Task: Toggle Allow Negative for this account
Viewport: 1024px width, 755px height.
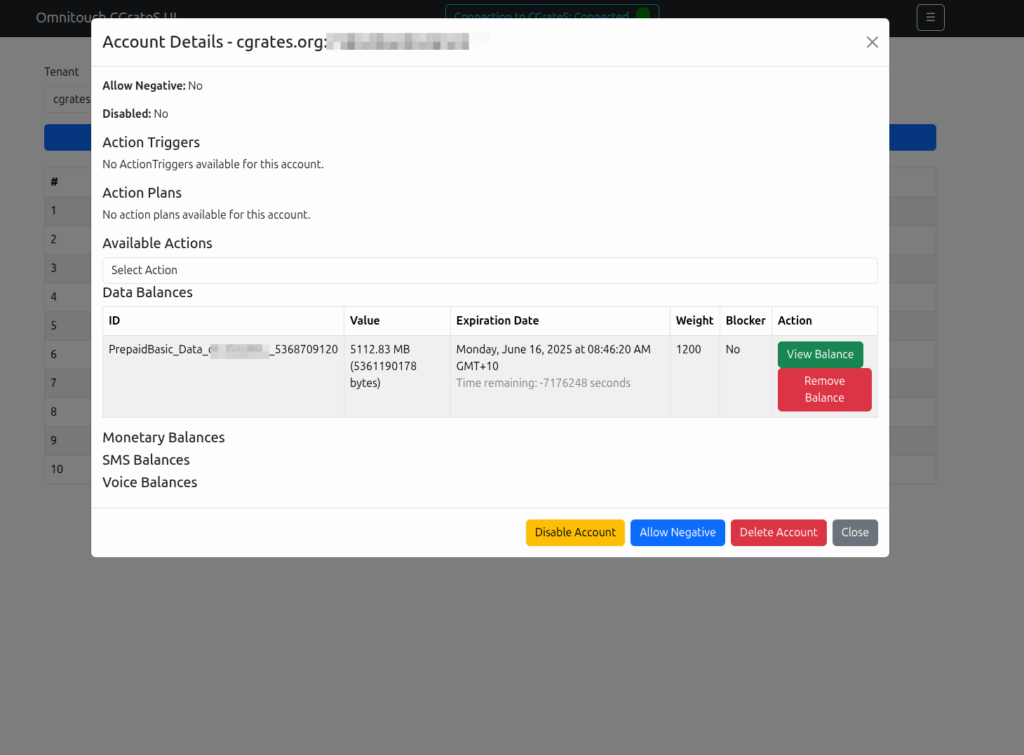Action: [x=677, y=532]
